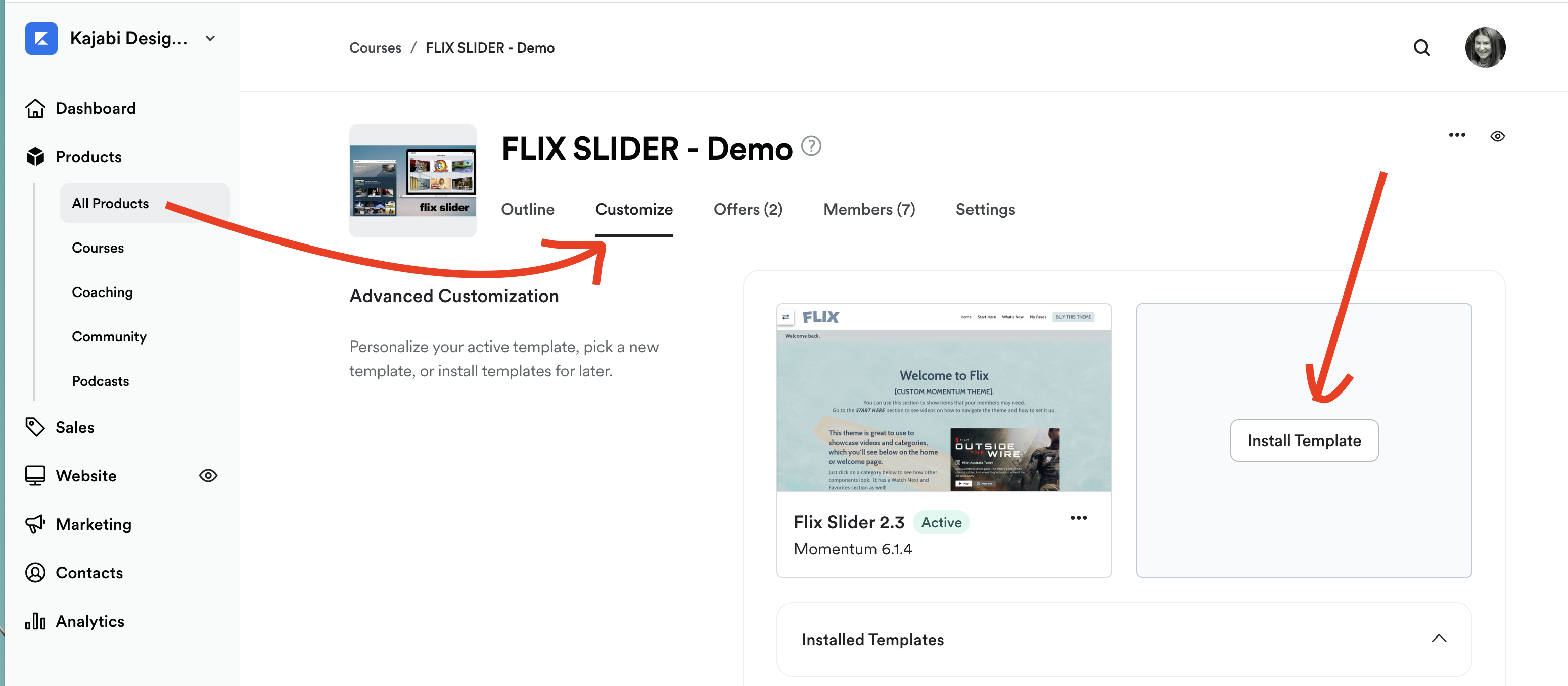Click the Flix Slider template preview thumbnail
This screenshot has width=1568, height=686.
coord(943,398)
